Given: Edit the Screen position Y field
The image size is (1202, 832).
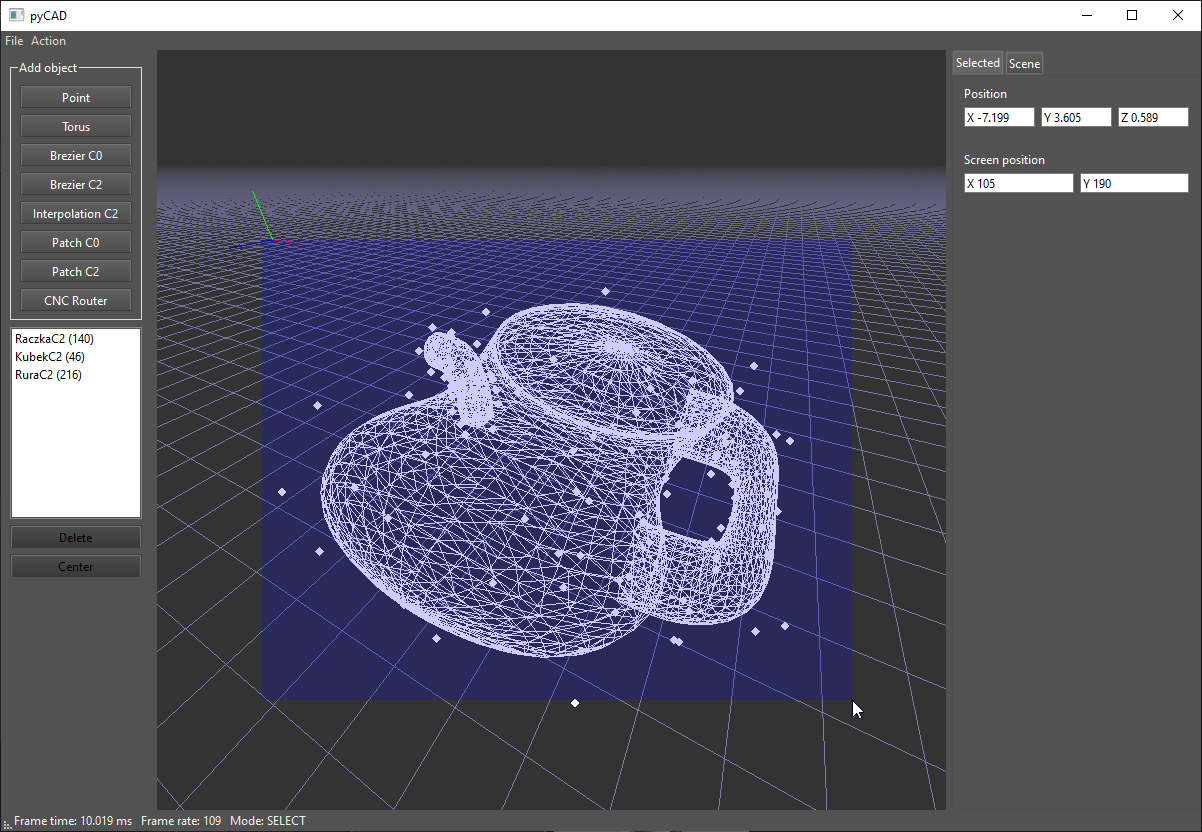Looking at the screenshot, I should coord(1134,183).
